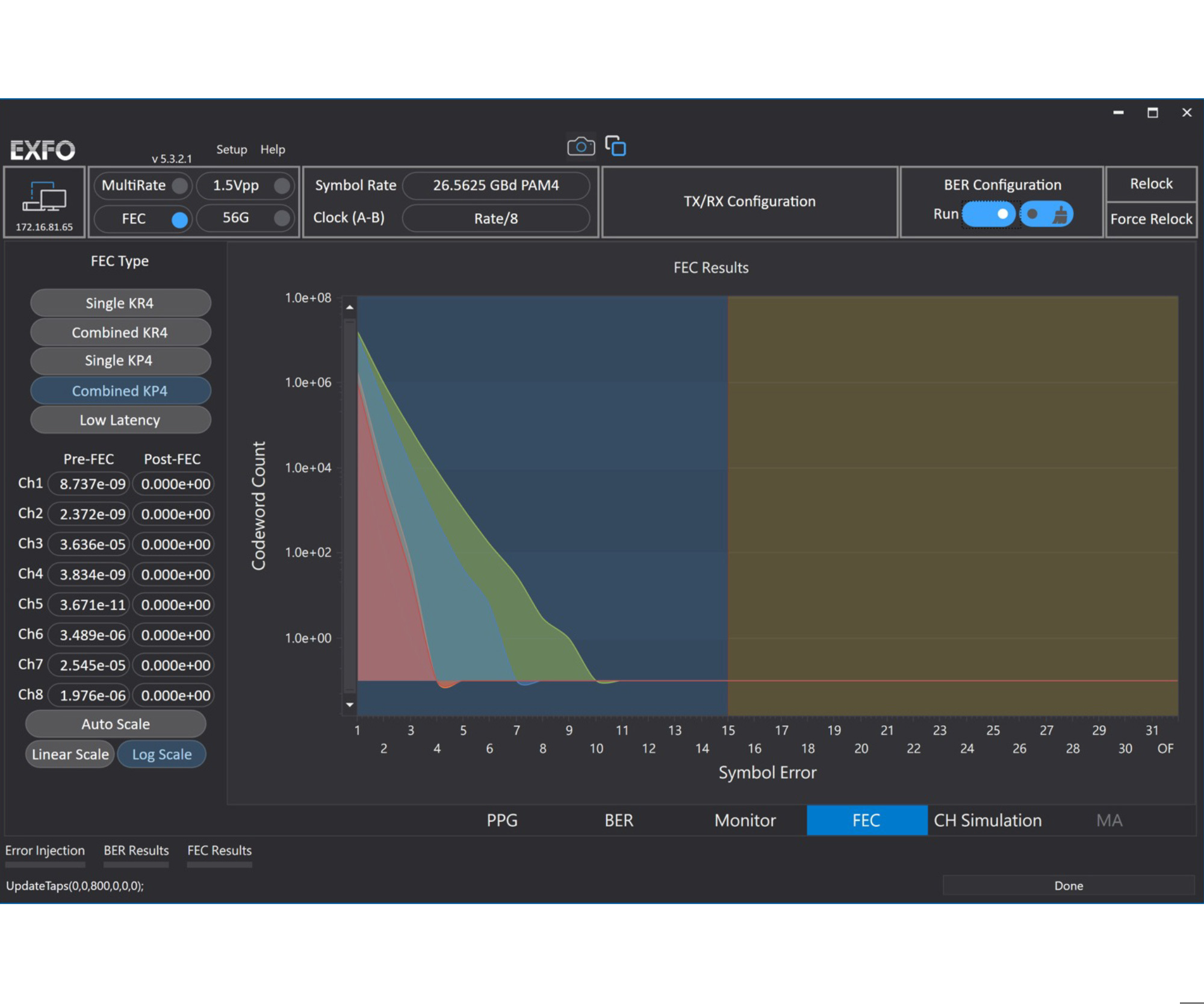Capture a screenshot using the camera icon

[580, 146]
